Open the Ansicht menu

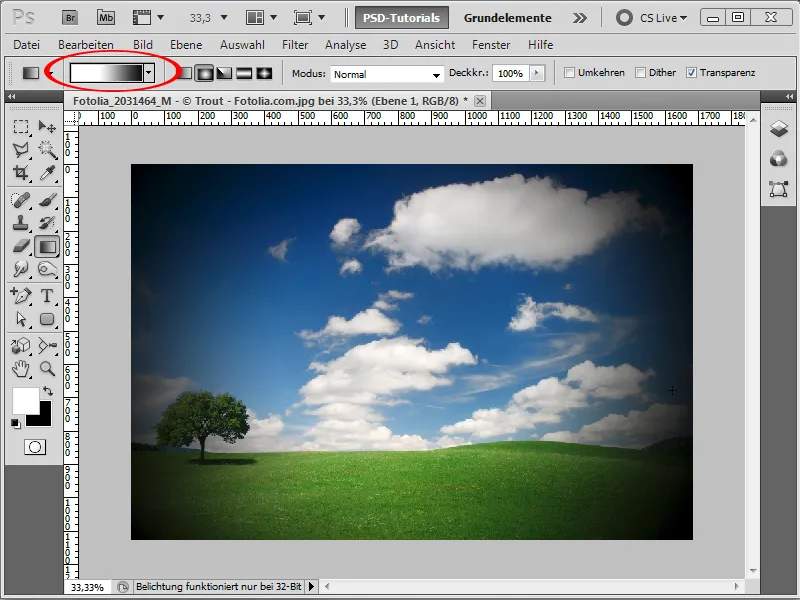coord(435,45)
